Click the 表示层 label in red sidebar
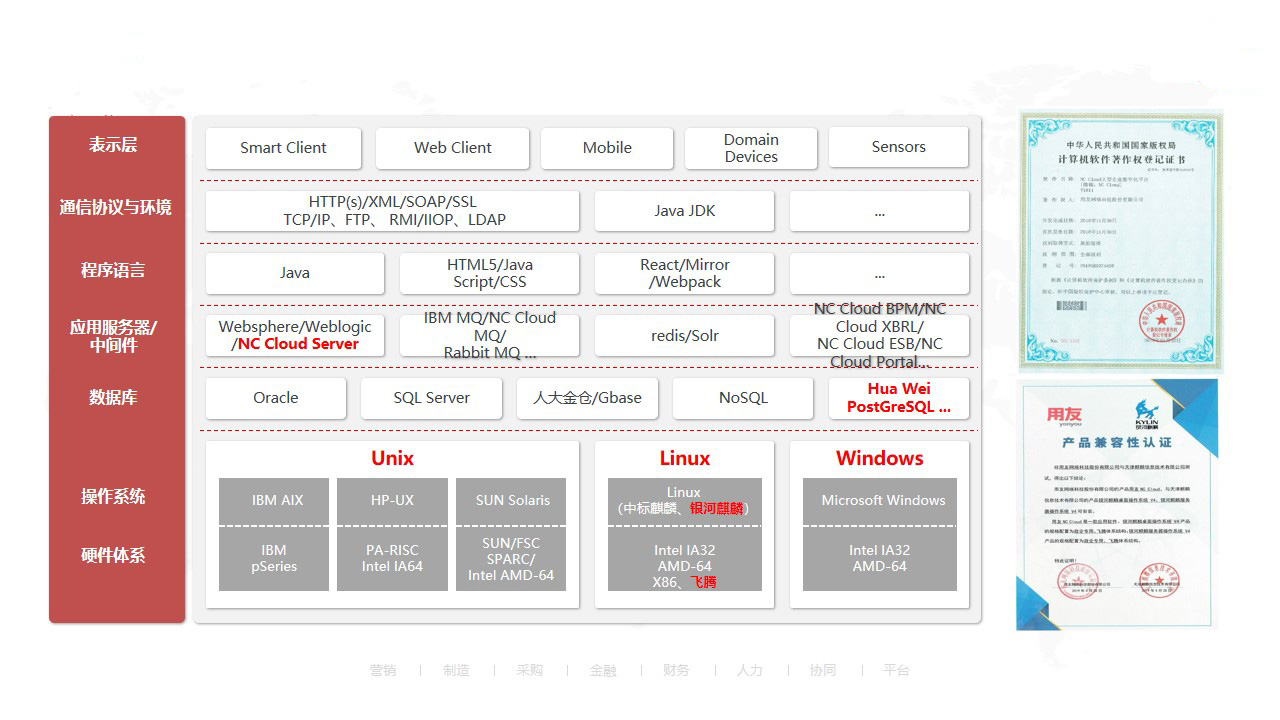This screenshot has width=1280, height=720. pyautogui.click(x=113, y=145)
